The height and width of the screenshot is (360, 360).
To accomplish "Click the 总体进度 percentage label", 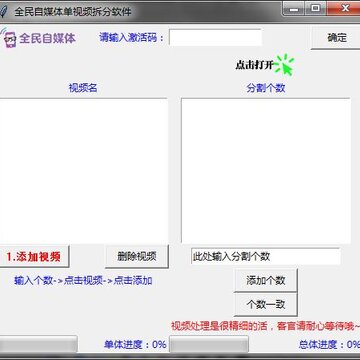I will [329, 344].
